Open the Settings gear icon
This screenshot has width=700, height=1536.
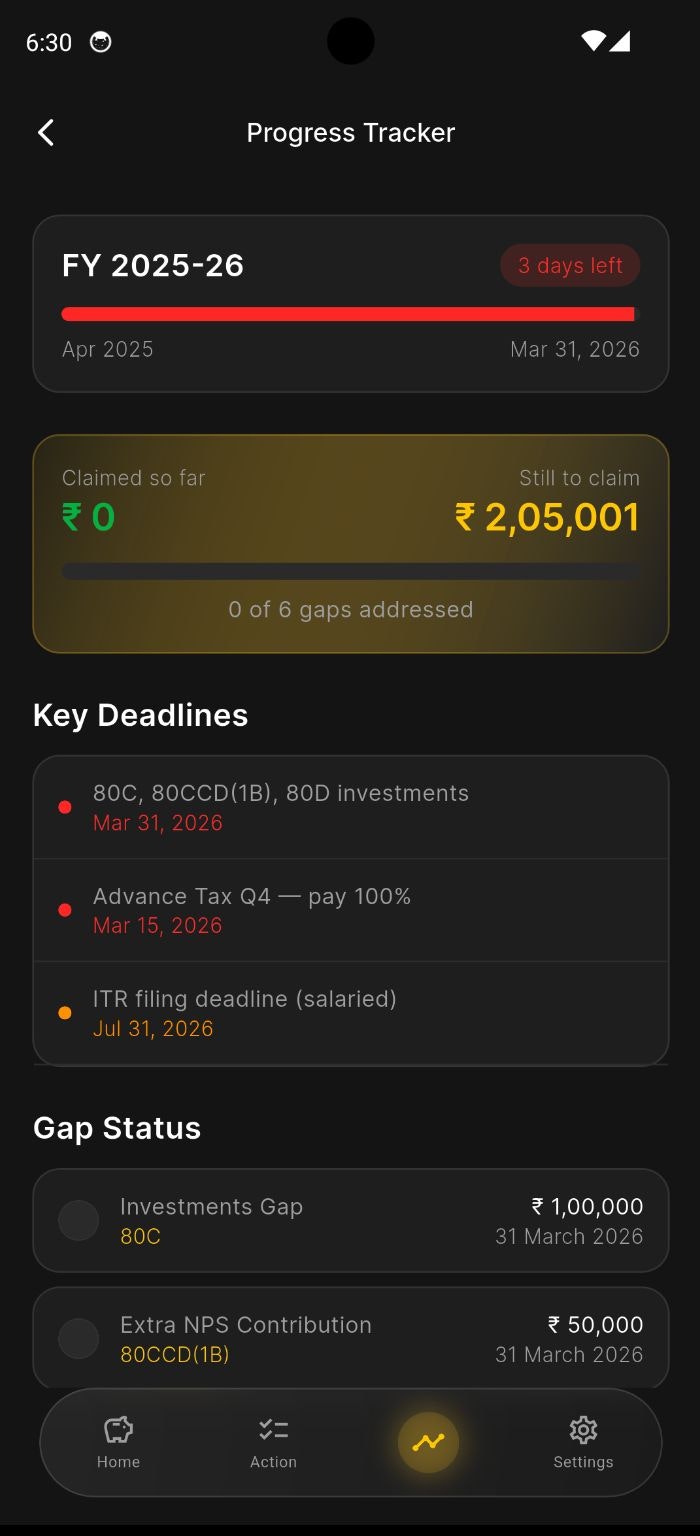(x=583, y=1430)
